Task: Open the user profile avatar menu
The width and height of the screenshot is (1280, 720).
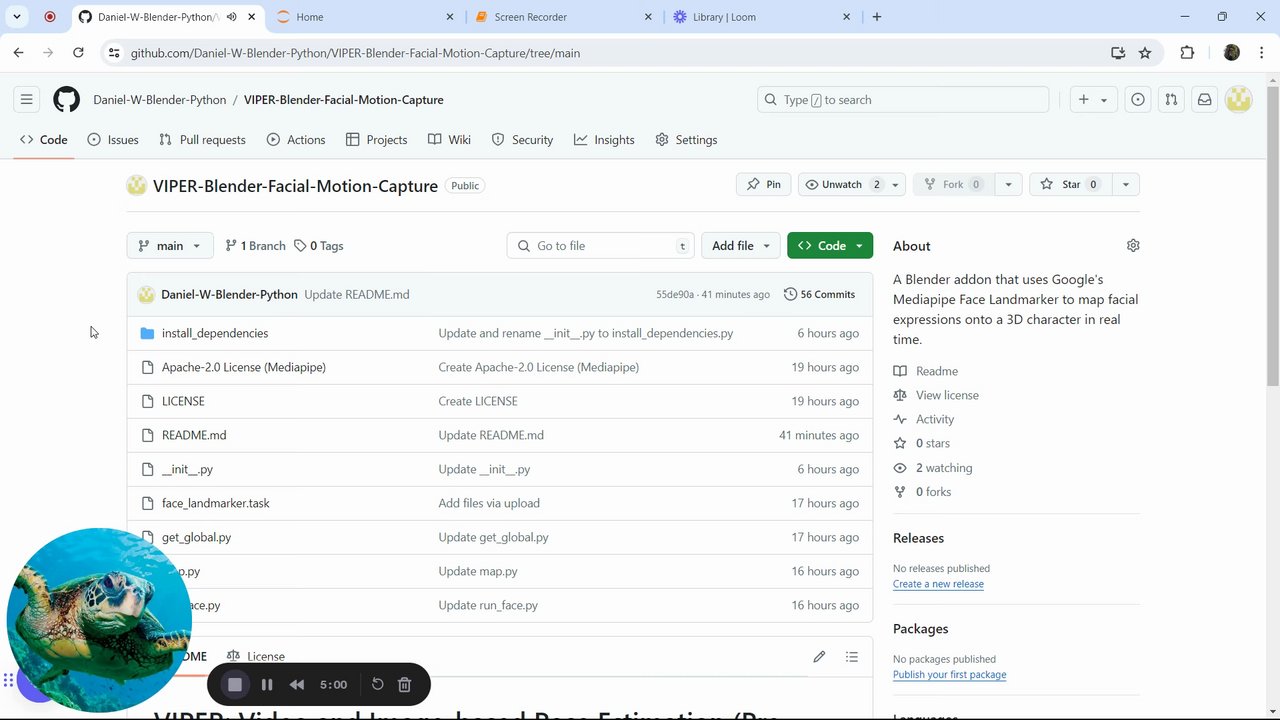Action: click(1239, 99)
